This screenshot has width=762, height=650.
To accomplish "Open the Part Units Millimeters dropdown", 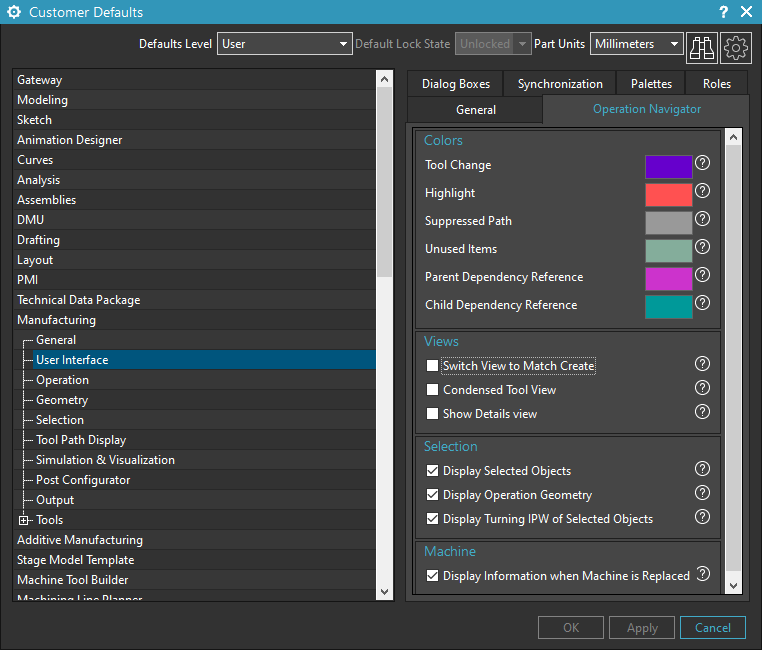I will [637, 44].
